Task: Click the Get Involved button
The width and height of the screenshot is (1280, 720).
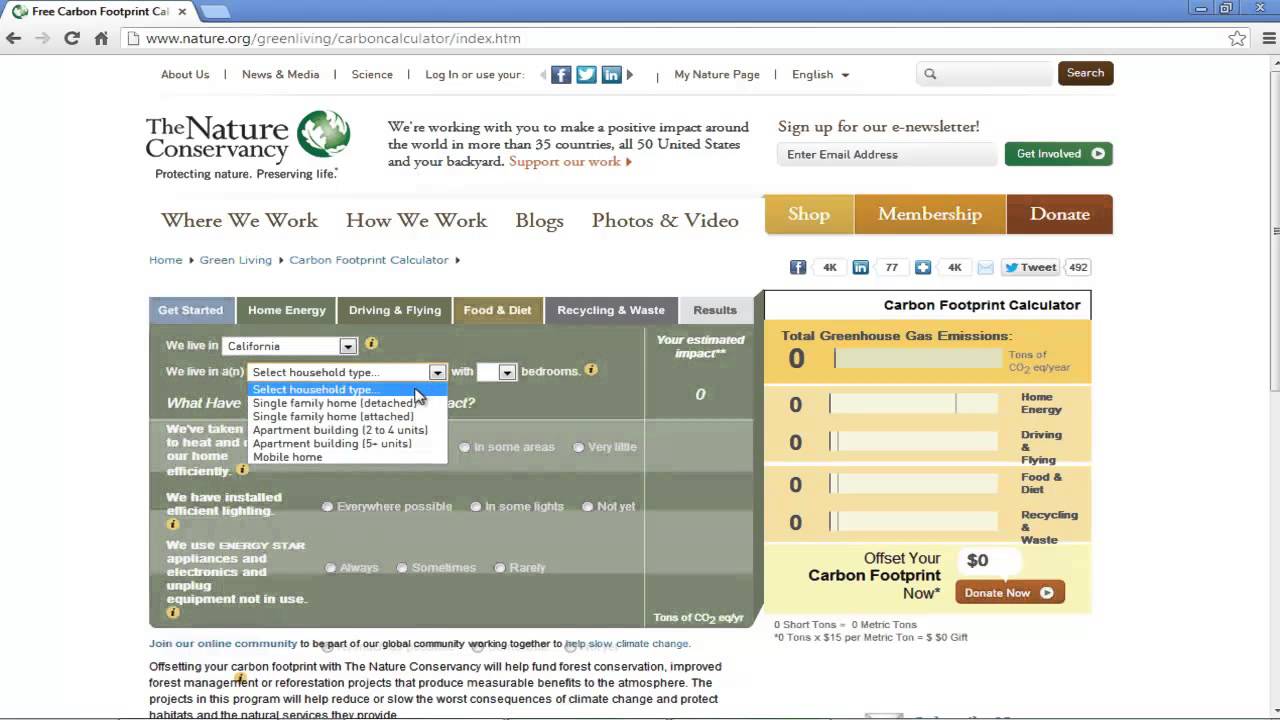Action: click(1059, 154)
